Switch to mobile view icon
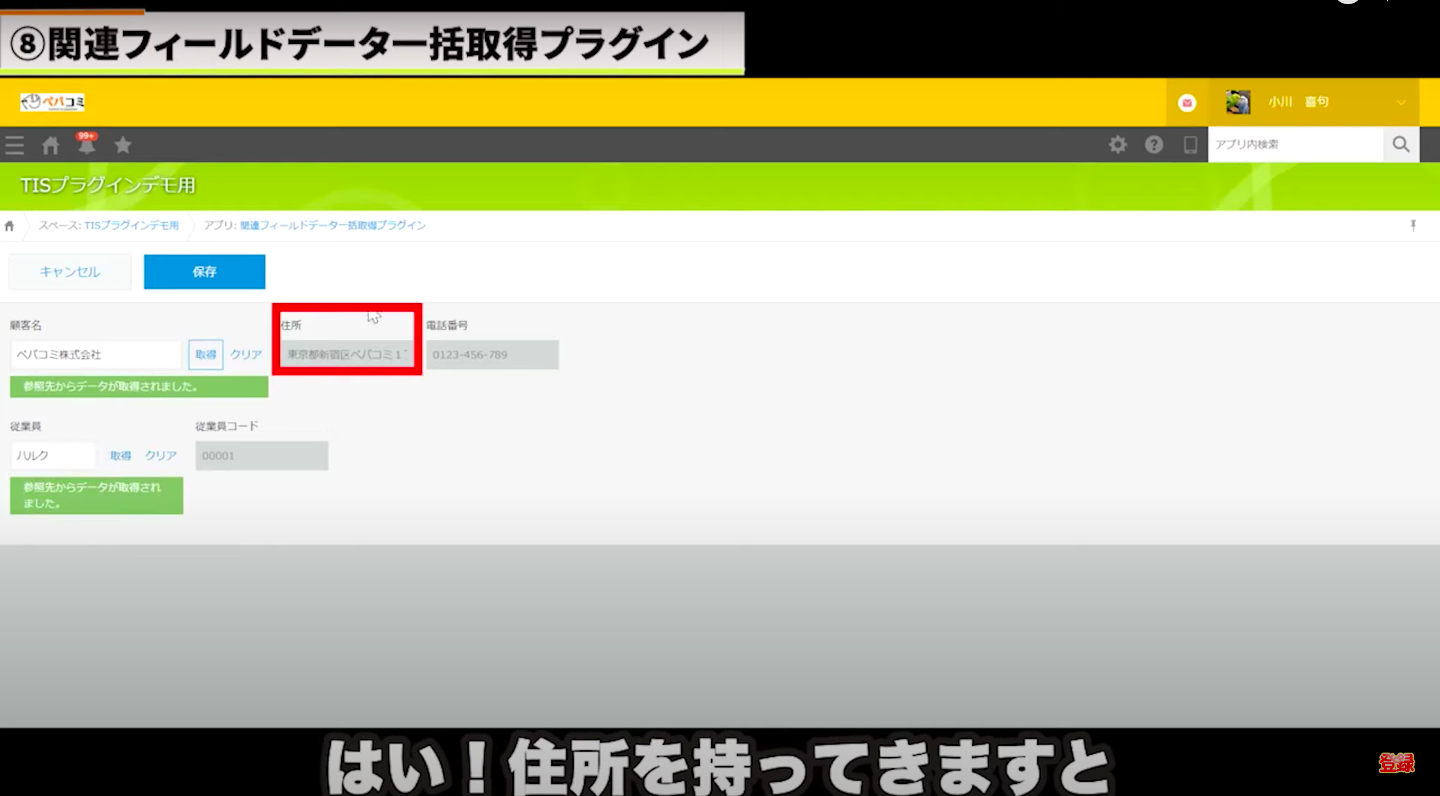Image resolution: width=1440 pixels, height=796 pixels. point(1190,145)
